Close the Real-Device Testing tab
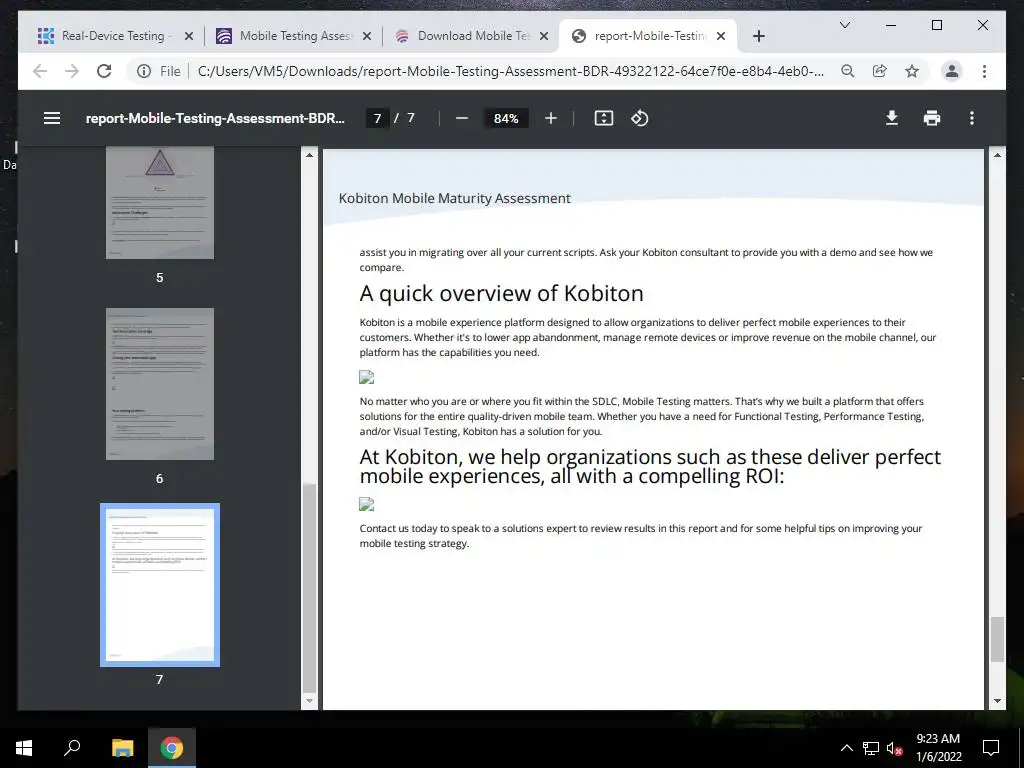 (x=189, y=36)
